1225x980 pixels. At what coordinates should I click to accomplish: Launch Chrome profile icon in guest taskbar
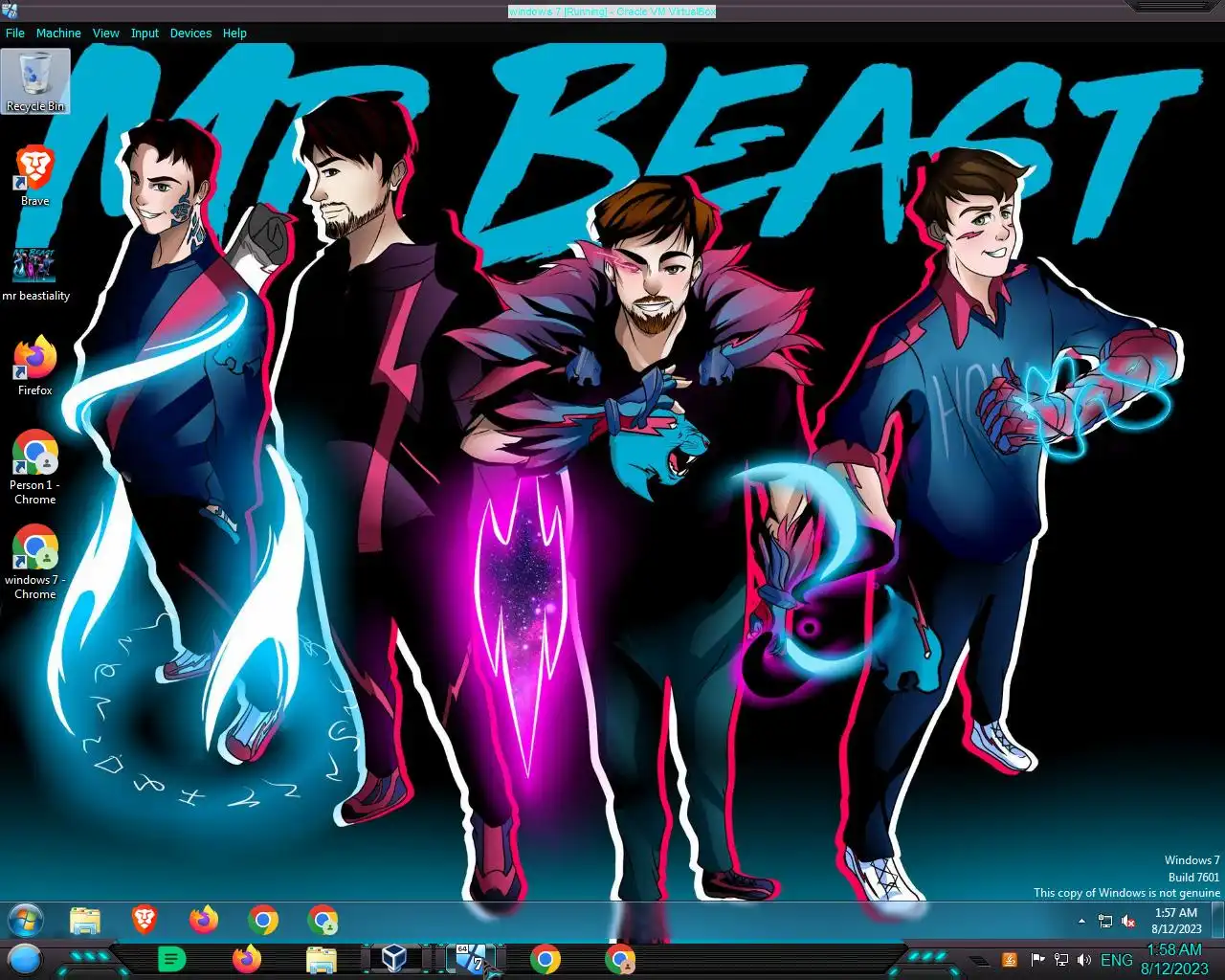point(323,921)
